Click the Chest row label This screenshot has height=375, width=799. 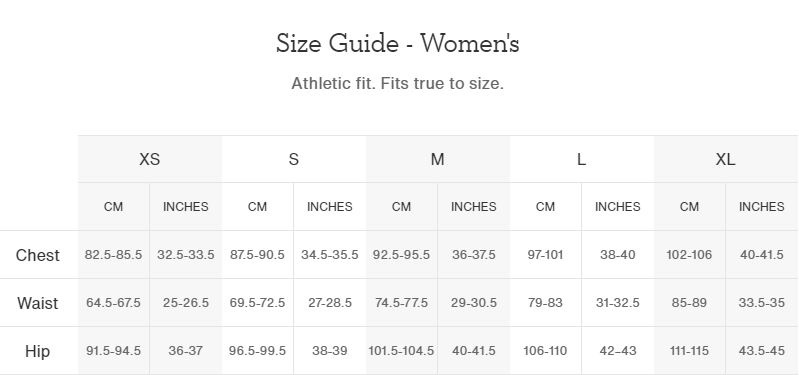pos(38,255)
